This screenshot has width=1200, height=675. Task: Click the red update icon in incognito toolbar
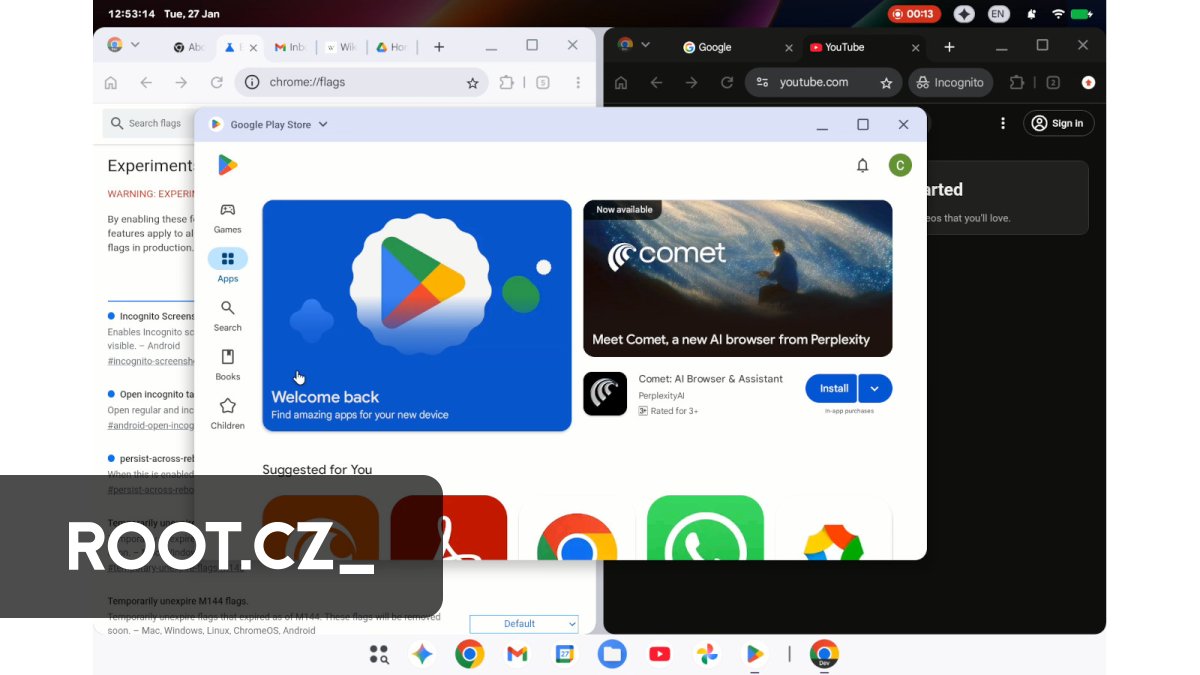coord(1088,83)
